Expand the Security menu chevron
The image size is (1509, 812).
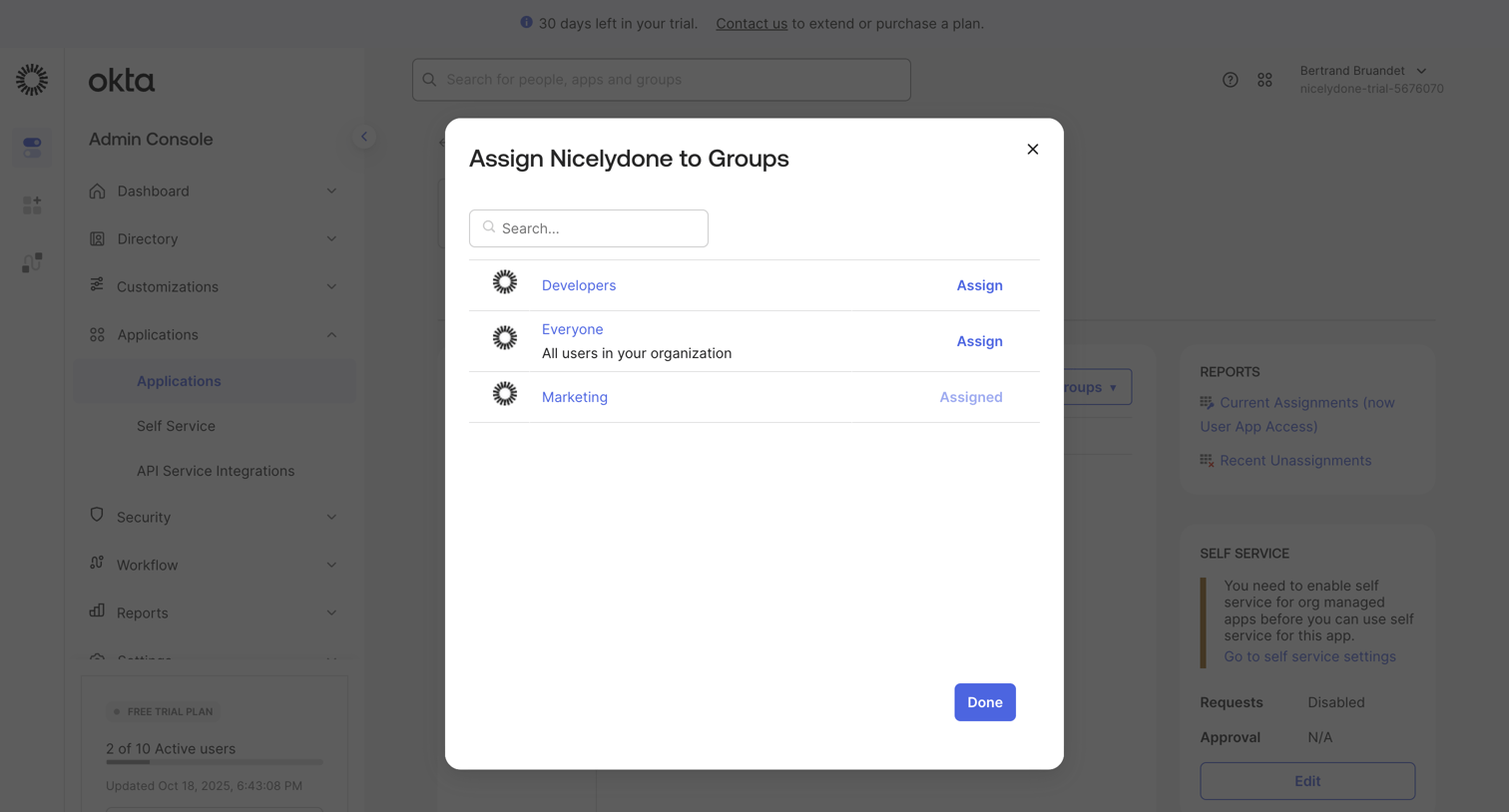pos(331,517)
